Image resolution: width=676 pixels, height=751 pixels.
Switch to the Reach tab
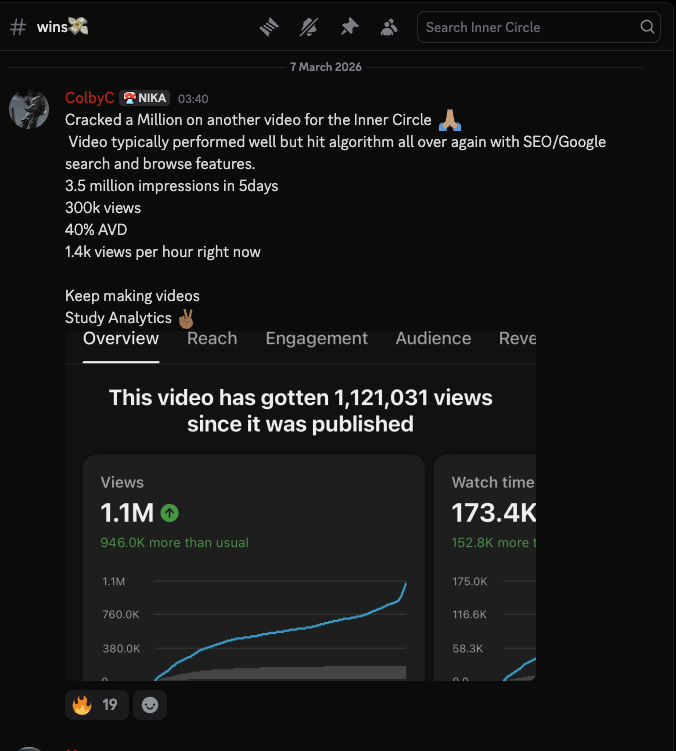tap(212, 338)
